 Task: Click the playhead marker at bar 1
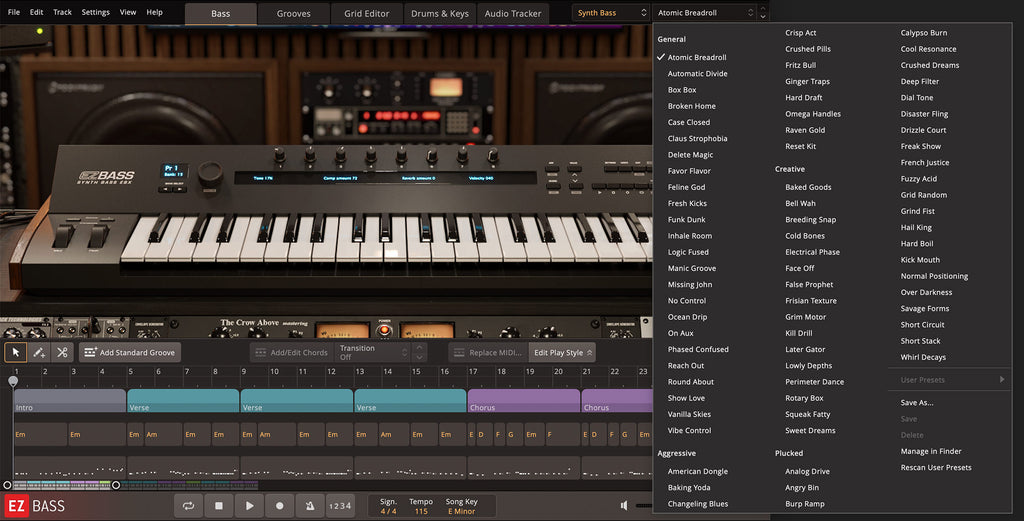[x=13, y=381]
